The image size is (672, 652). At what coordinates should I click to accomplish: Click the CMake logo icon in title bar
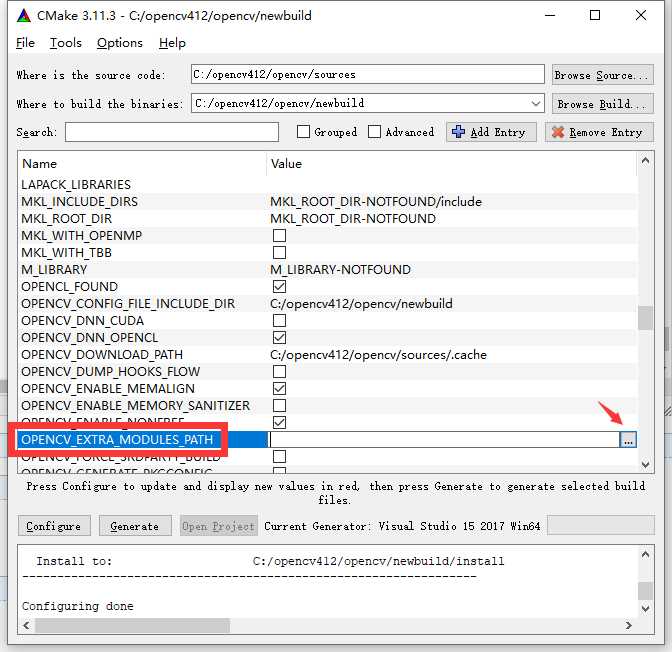(x=24, y=16)
